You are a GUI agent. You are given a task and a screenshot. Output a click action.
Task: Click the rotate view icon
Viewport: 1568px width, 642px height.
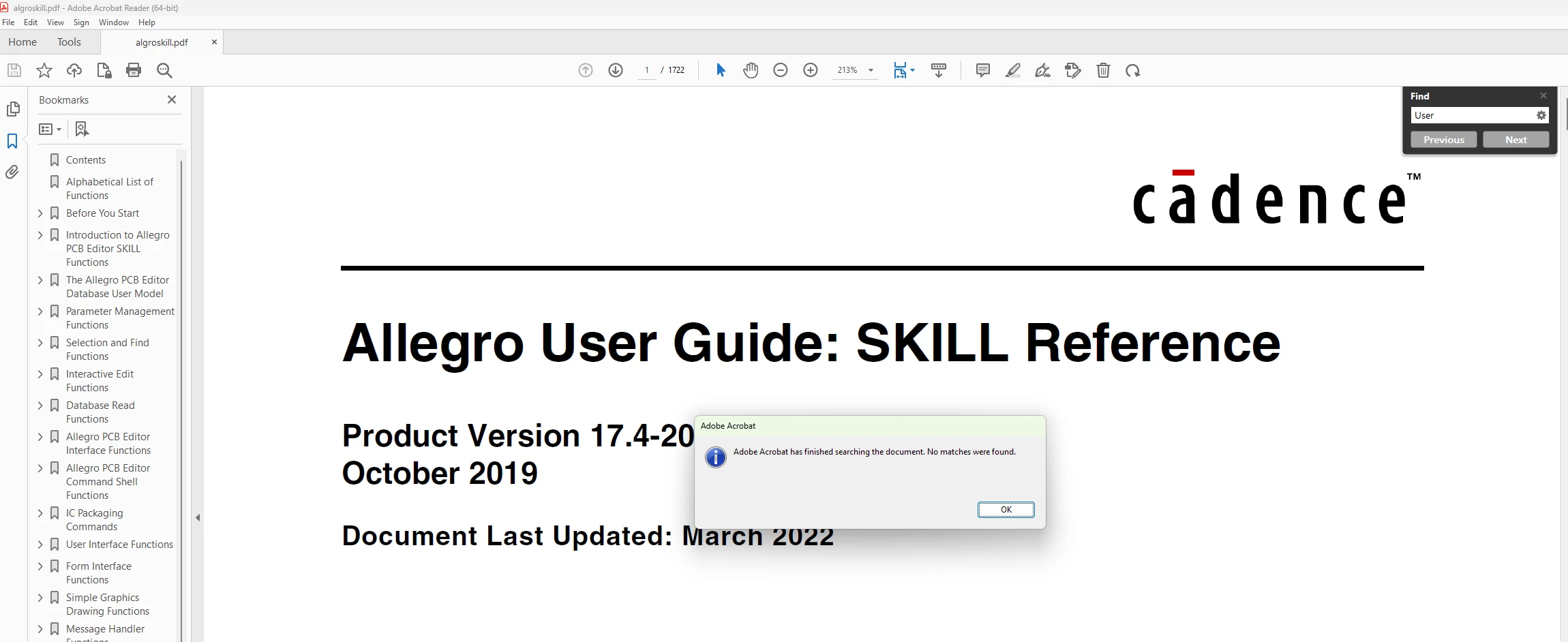click(1133, 70)
